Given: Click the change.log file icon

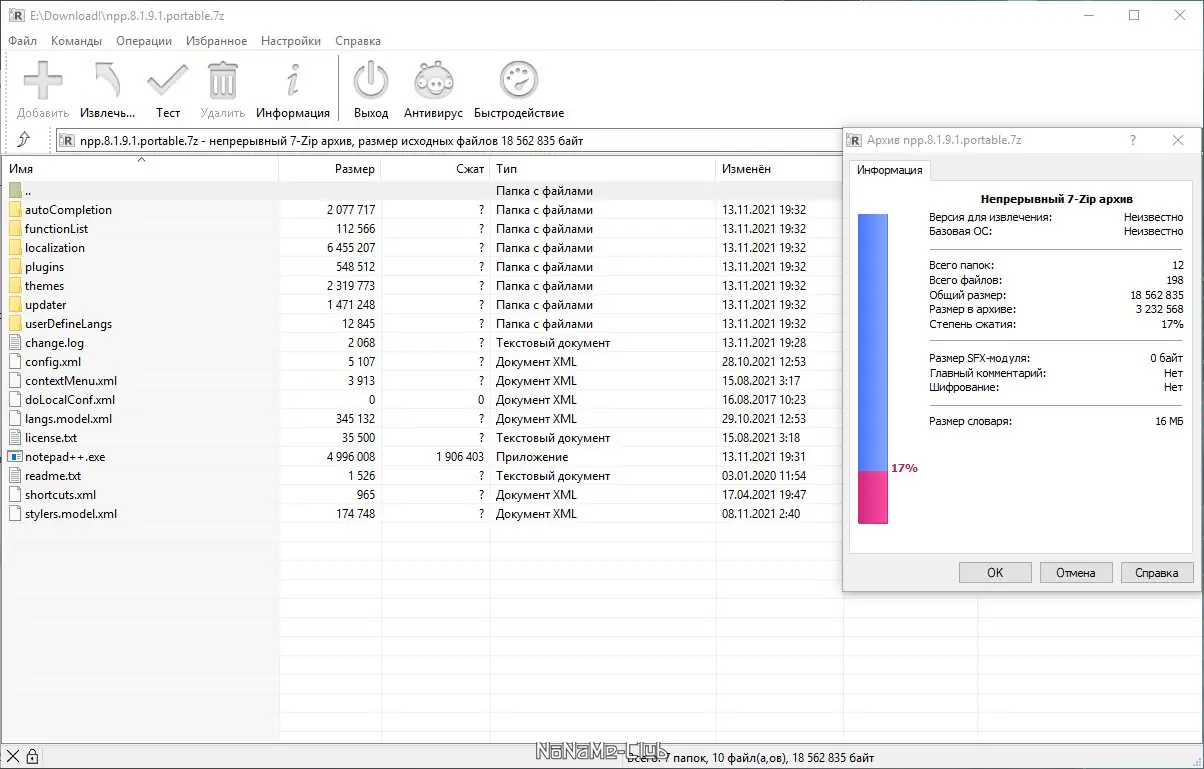Looking at the screenshot, I should [x=15, y=343].
